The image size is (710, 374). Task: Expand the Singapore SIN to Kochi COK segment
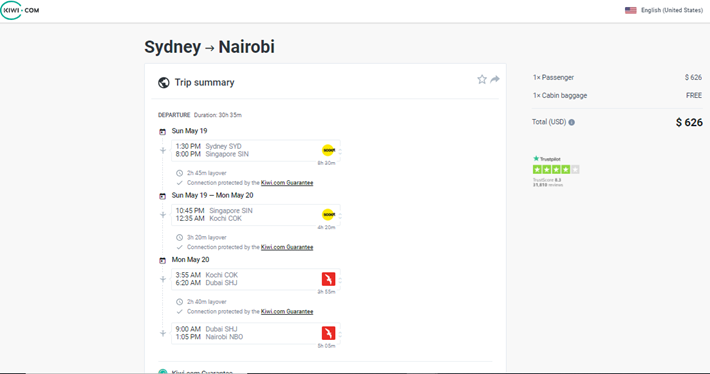(256, 215)
